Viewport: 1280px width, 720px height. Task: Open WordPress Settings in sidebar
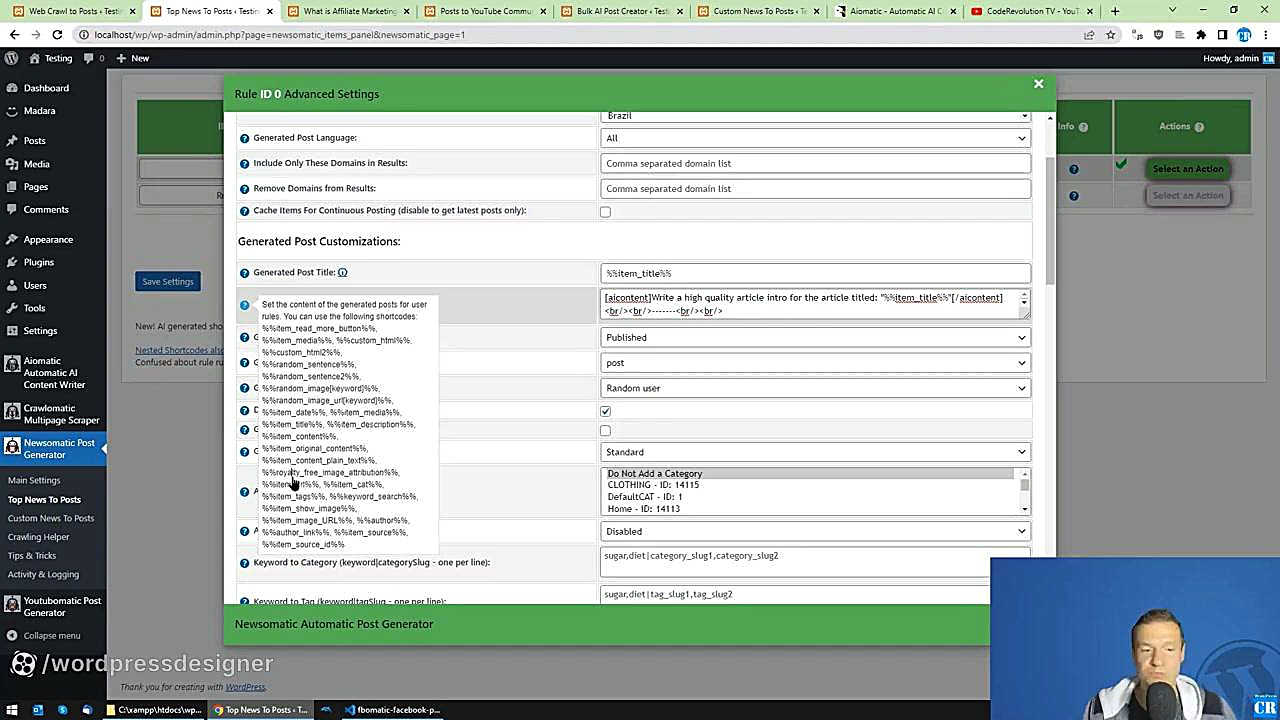pos(40,331)
